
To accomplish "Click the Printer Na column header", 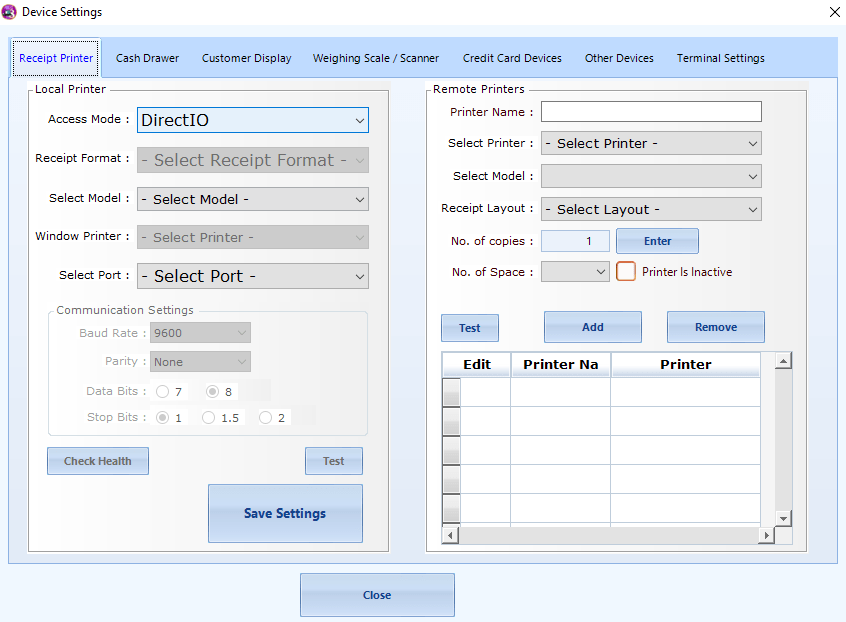I will 561,365.
